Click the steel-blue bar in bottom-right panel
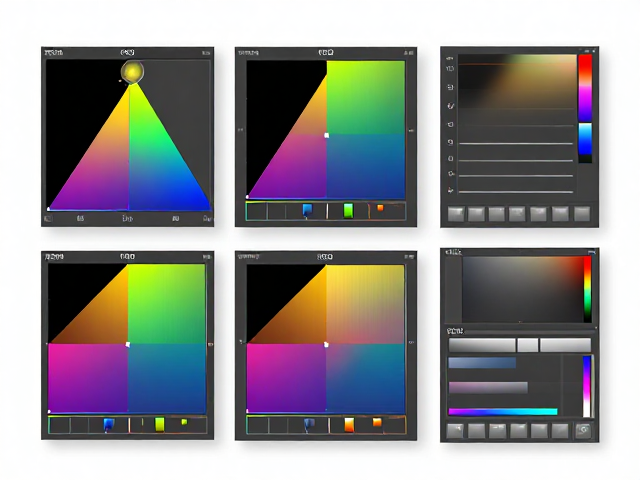This screenshot has width=640, height=480. tap(482, 363)
